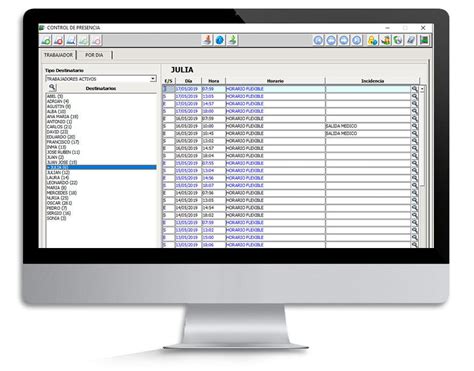Open details magnifier for the 18:04 row
The image size is (474, 371).
click(414, 156)
